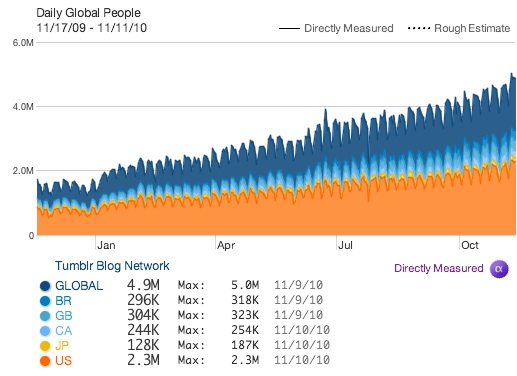The height and width of the screenshot is (376, 517).
Task: Select the GB country label
Action: [64, 316]
